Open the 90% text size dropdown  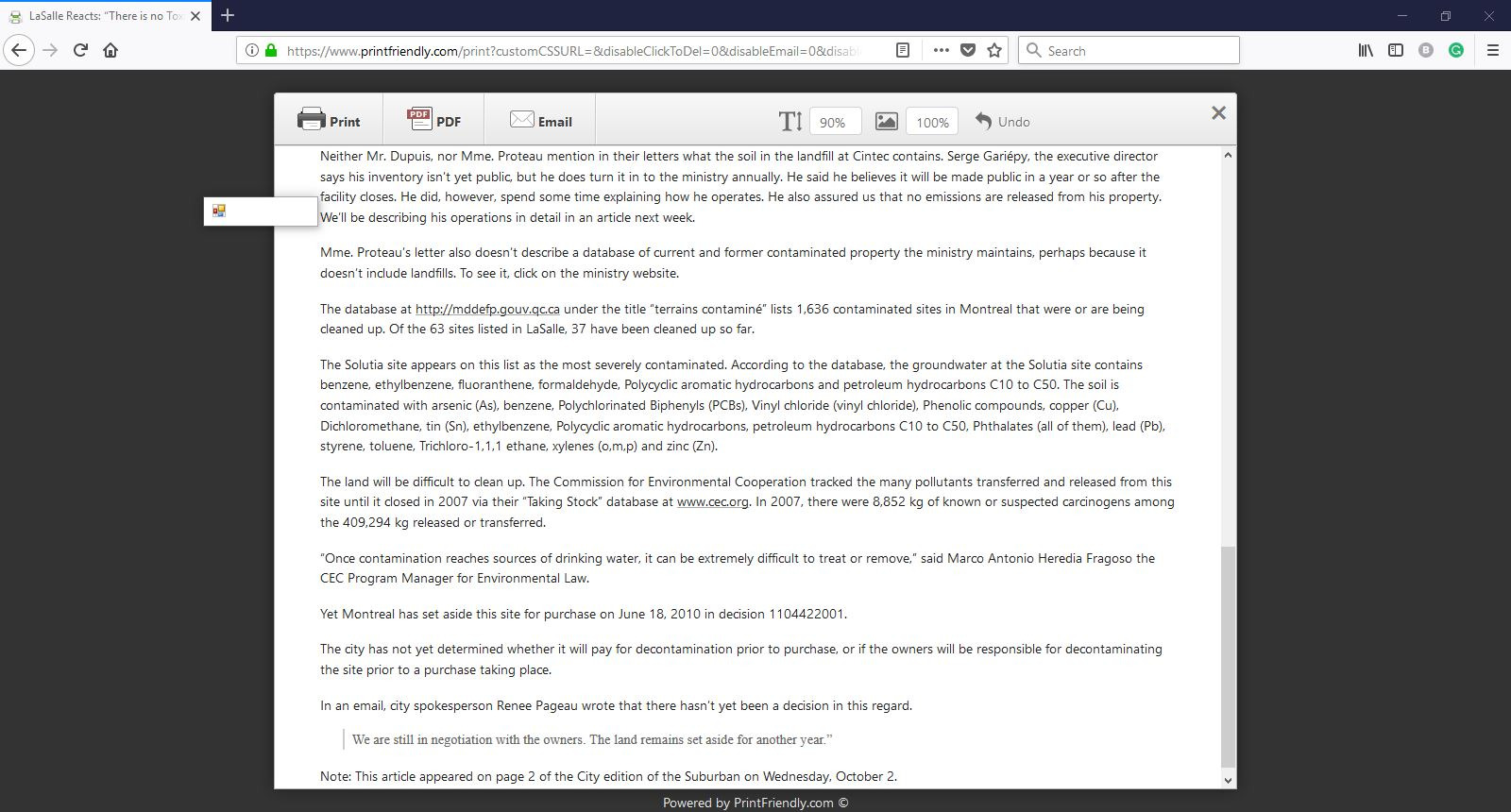pos(835,122)
